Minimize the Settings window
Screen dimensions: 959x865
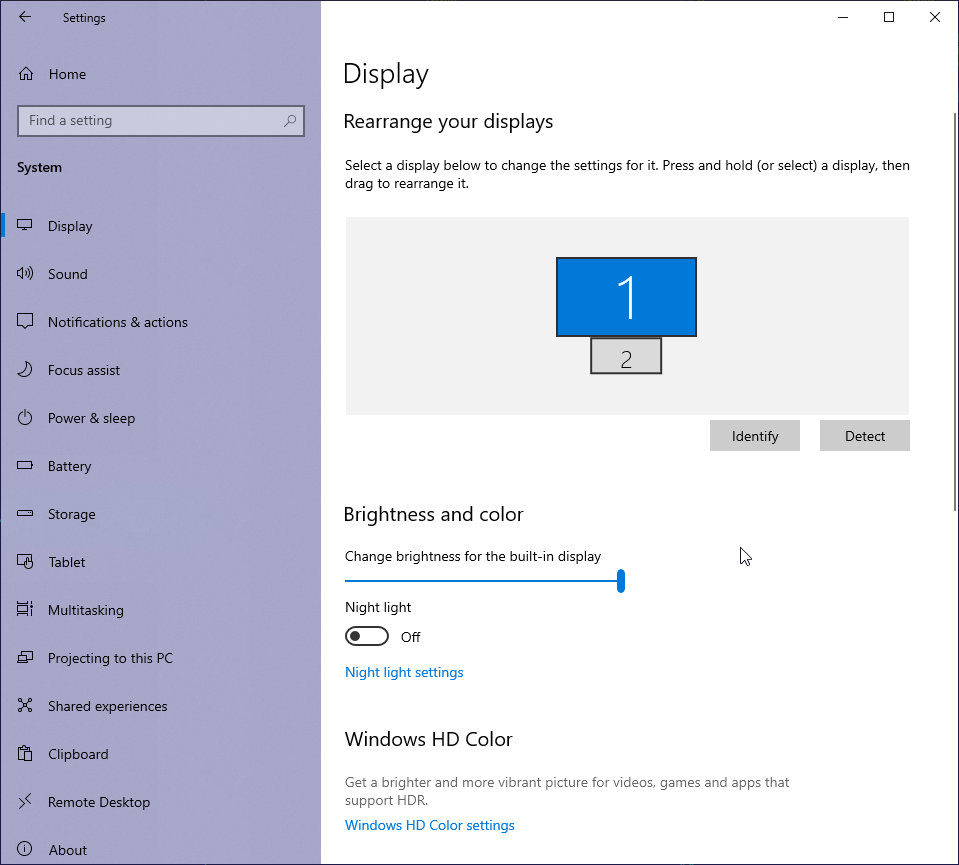(843, 17)
